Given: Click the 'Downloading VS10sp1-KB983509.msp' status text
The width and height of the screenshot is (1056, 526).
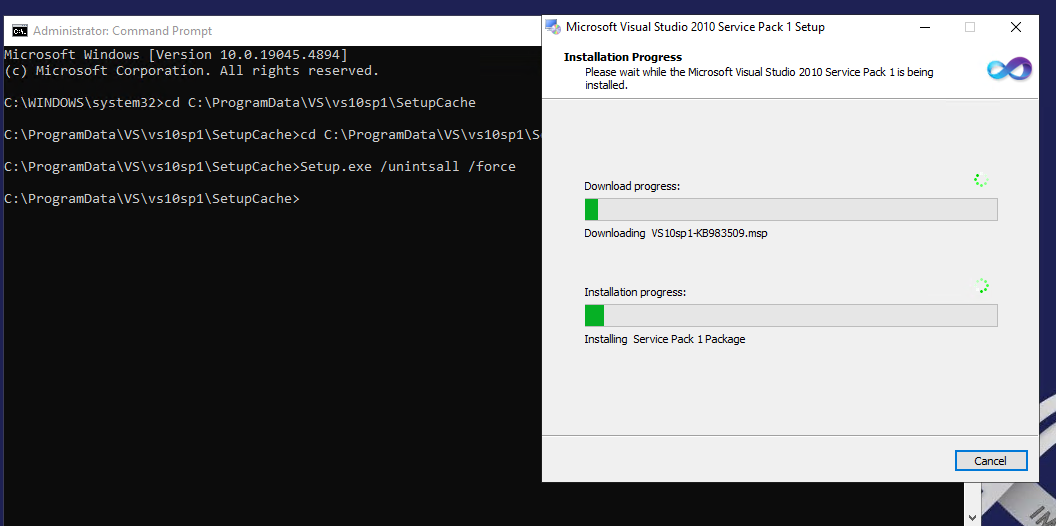Looking at the screenshot, I should (x=676, y=234).
